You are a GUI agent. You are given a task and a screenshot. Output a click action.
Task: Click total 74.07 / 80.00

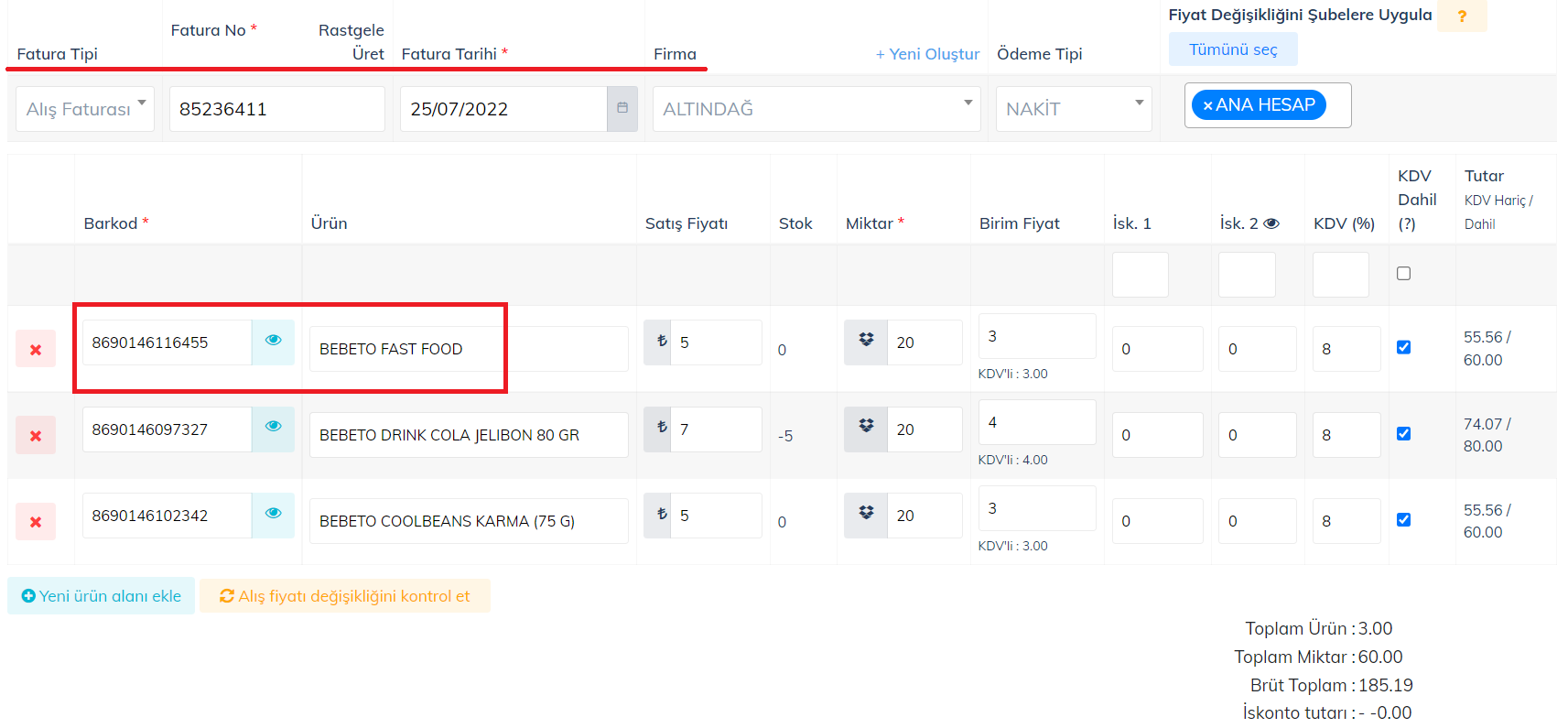tap(1487, 435)
